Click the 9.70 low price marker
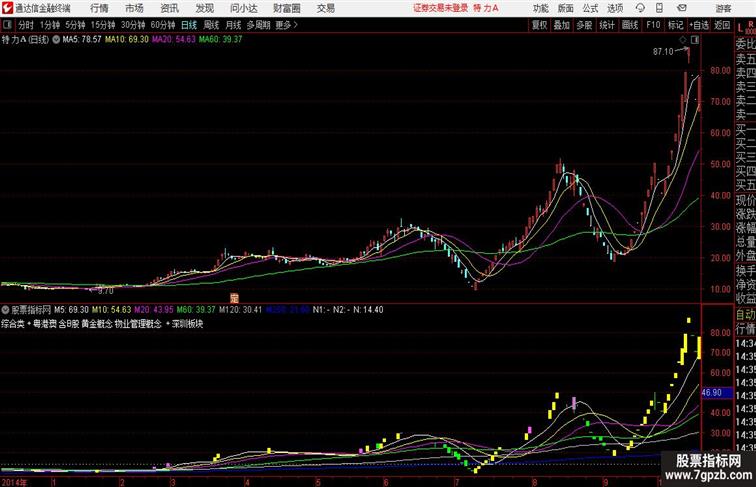756x487 pixels. click(x=105, y=291)
